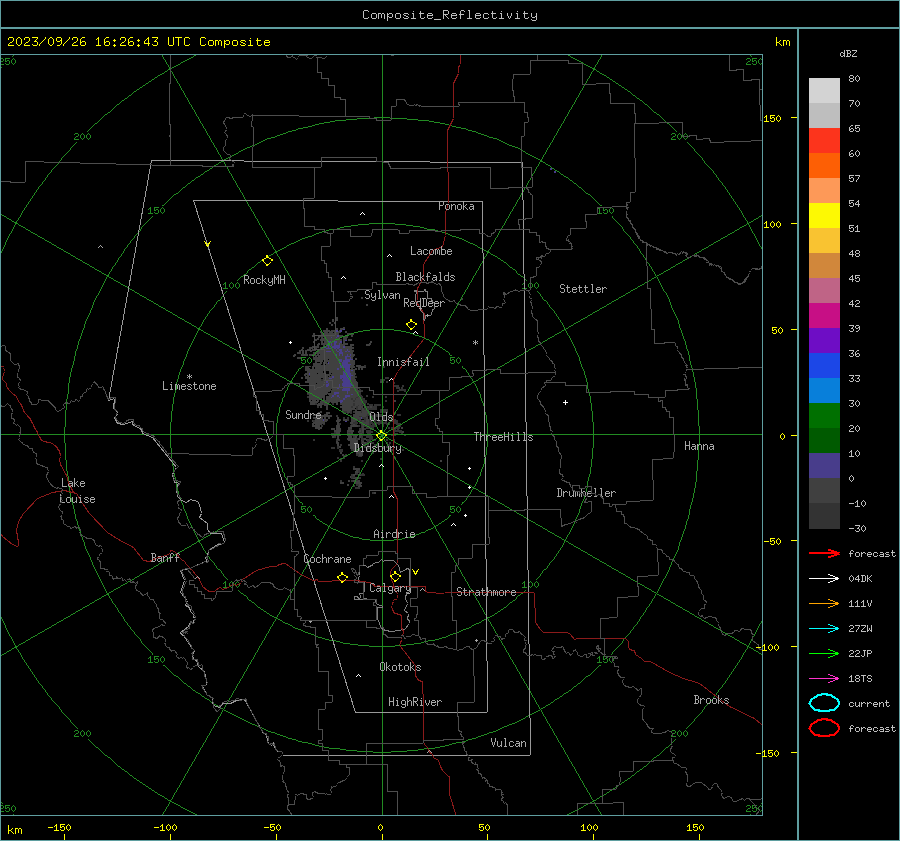The height and width of the screenshot is (841, 900).
Task: Pick the slate purple 10–0 dBZ swatch
Action: (824, 466)
